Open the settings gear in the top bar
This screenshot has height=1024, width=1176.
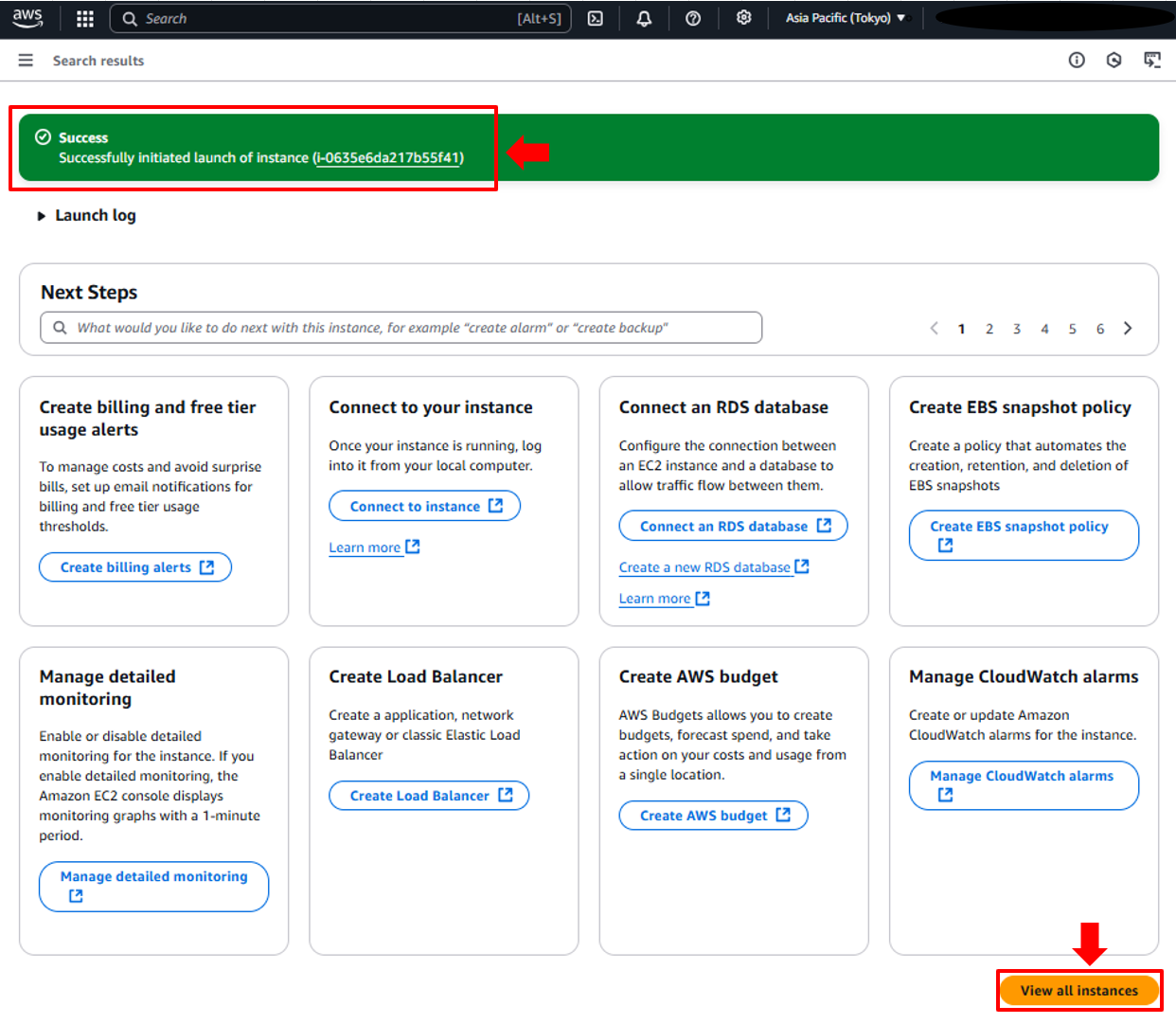point(744,18)
